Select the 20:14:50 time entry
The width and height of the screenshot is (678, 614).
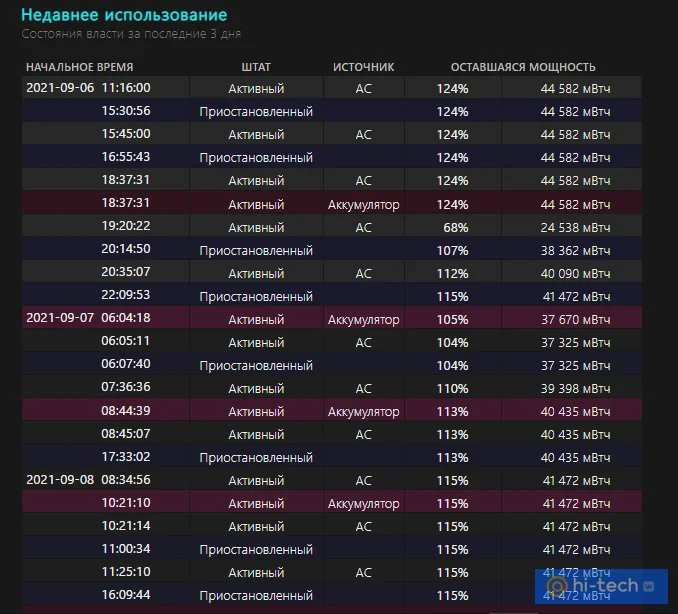tap(126, 250)
